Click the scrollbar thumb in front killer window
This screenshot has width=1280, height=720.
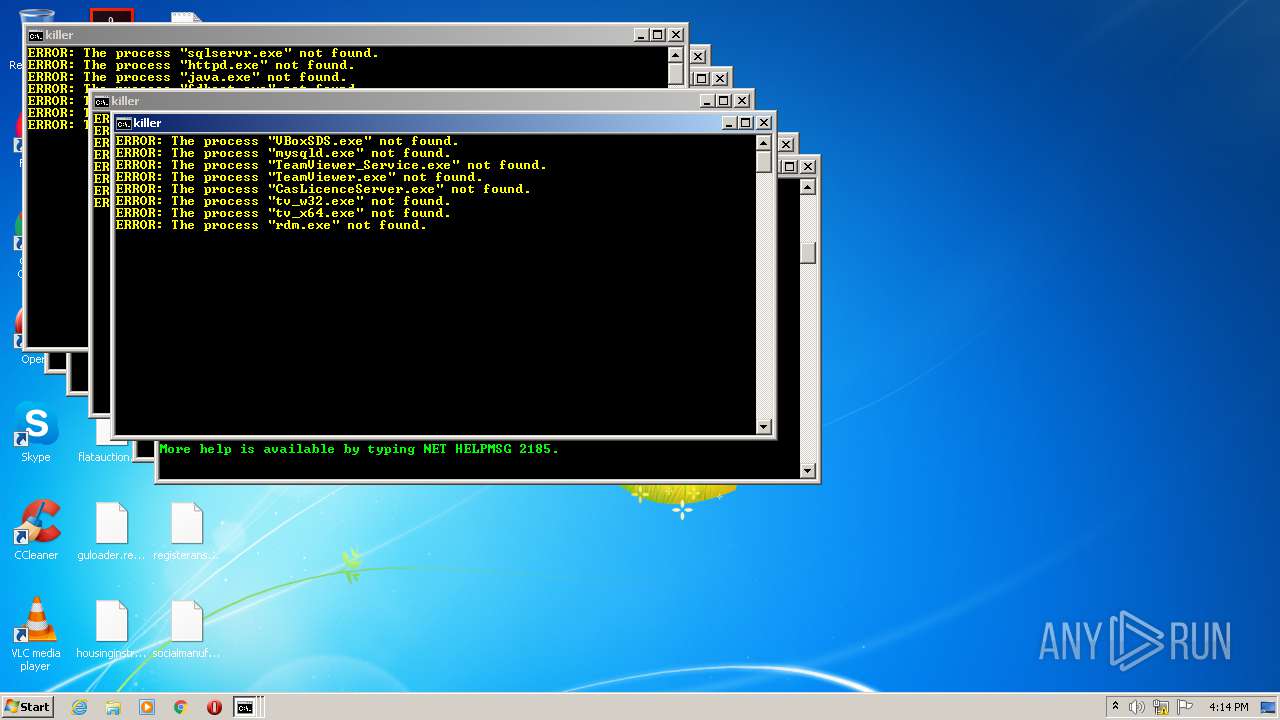(x=764, y=162)
